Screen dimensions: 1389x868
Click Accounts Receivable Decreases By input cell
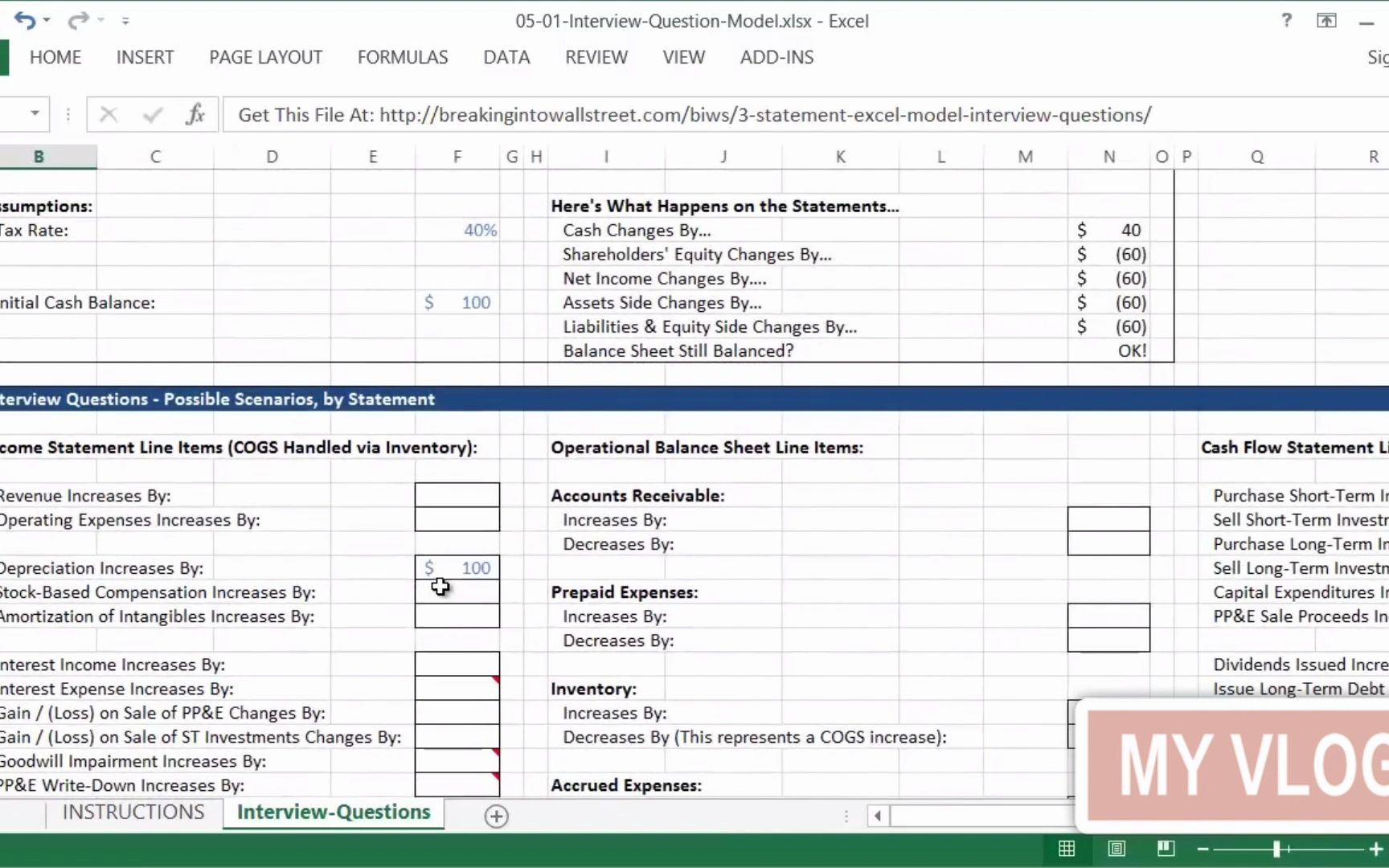[x=1108, y=543]
